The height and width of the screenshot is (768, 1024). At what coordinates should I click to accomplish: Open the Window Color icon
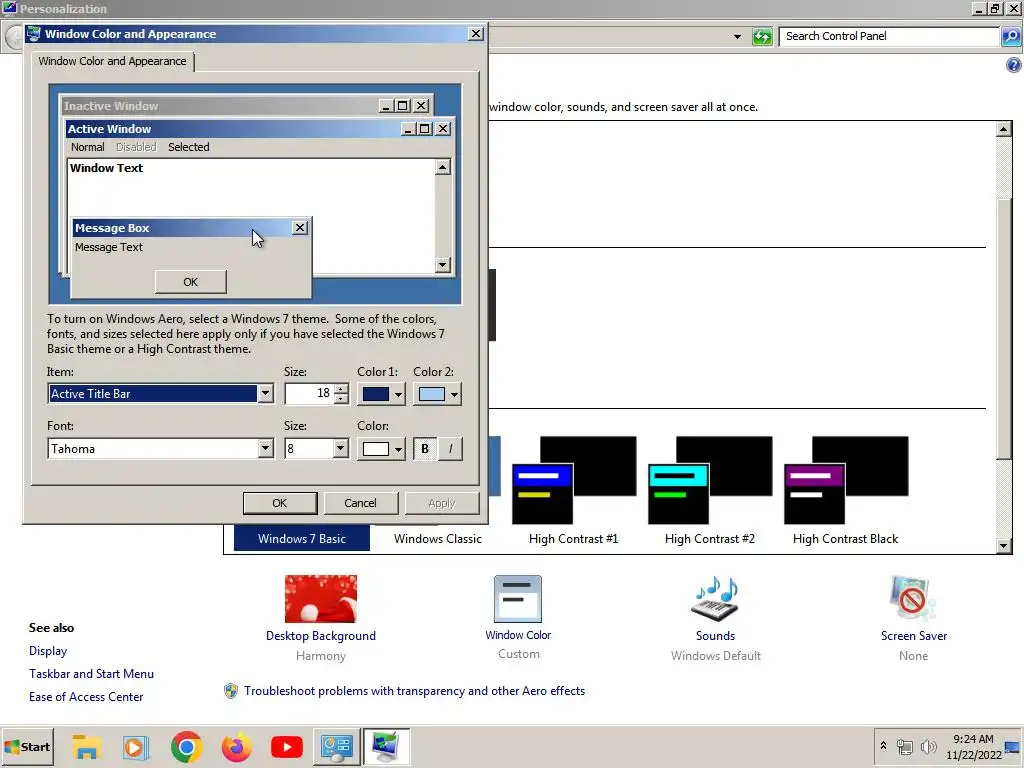pyautogui.click(x=518, y=599)
